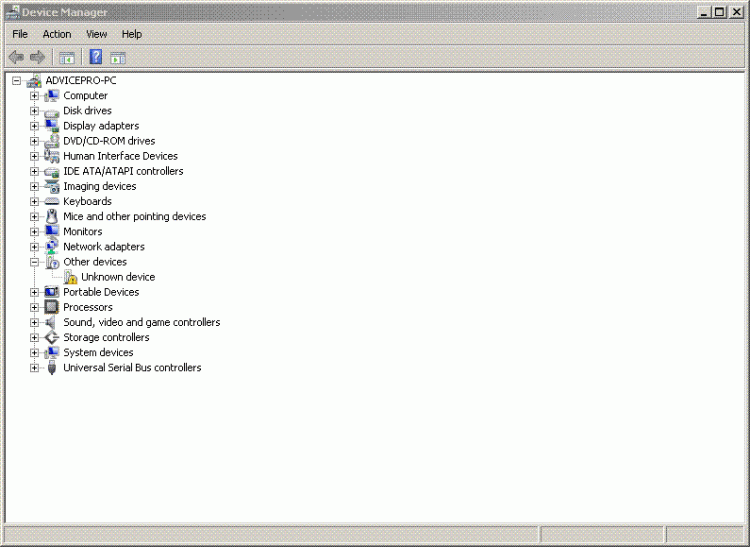Click the Portable Devices icon
Screen dimensions: 750x547
(x=52, y=292)
